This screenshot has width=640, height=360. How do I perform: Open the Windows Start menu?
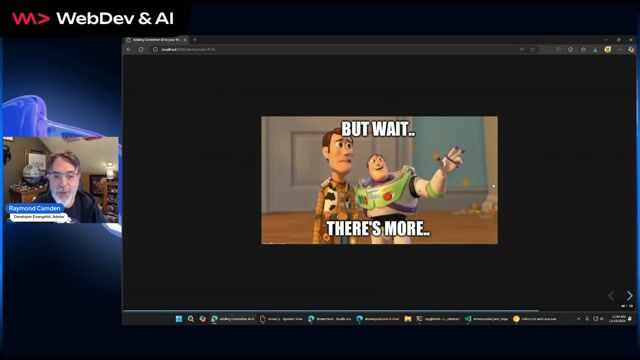click(179, 319)
